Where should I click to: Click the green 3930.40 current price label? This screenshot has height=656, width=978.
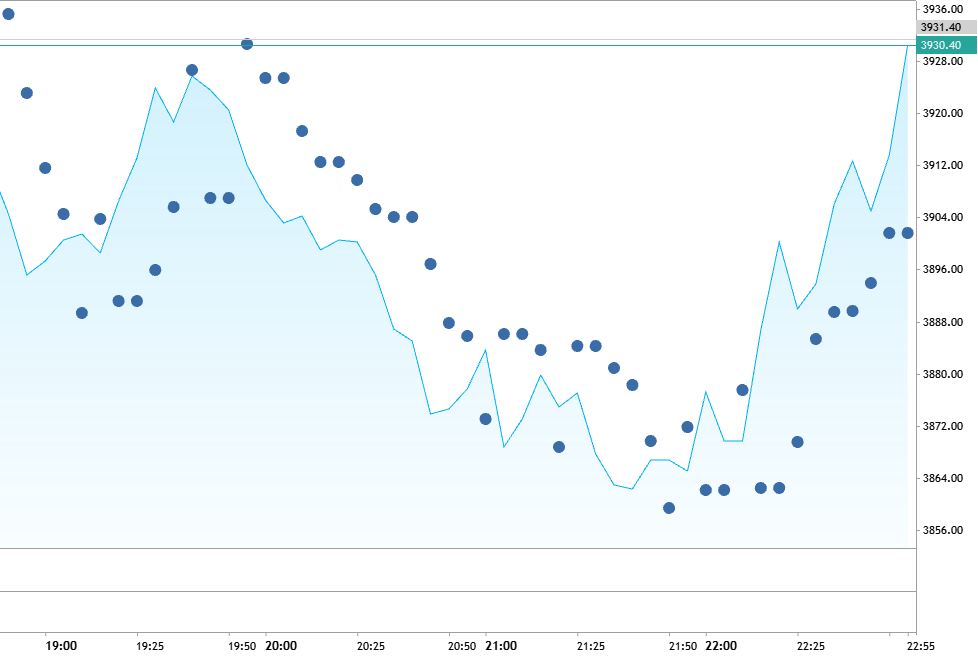tap(940, 45)
